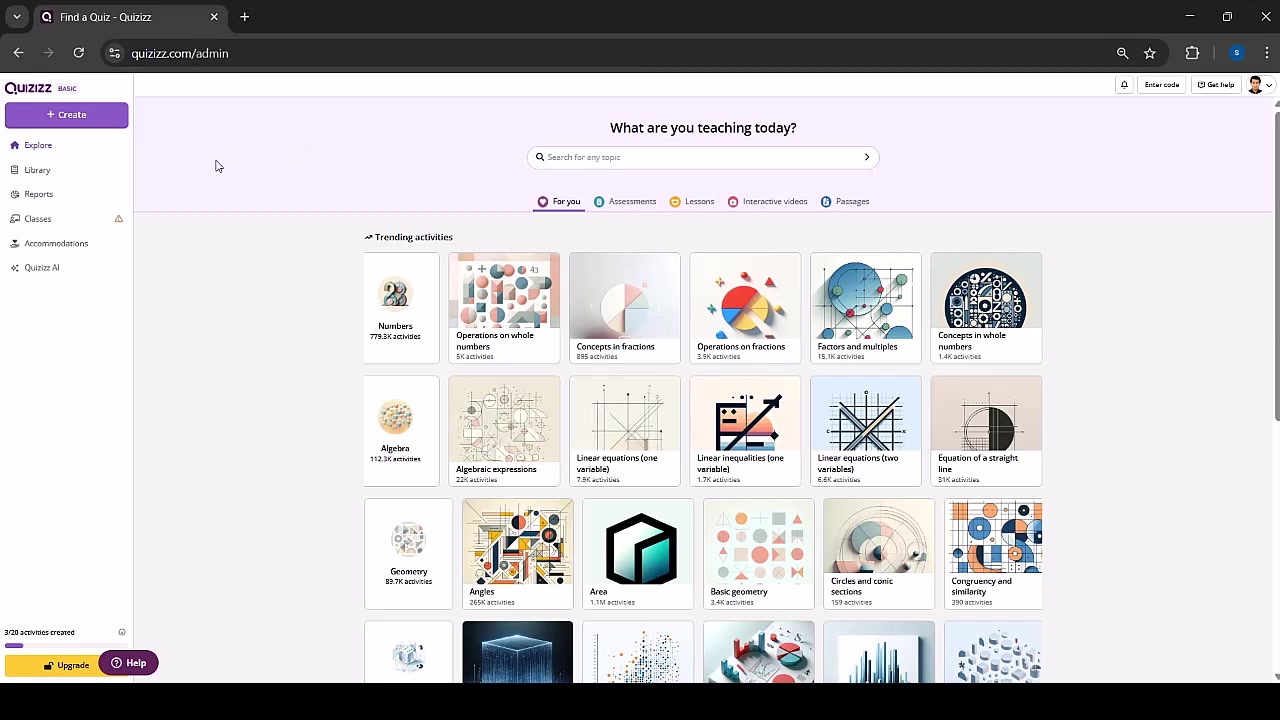The image size is (1280, 720).
Task: Open the user avatar account dropdown
Action: 1260,85
